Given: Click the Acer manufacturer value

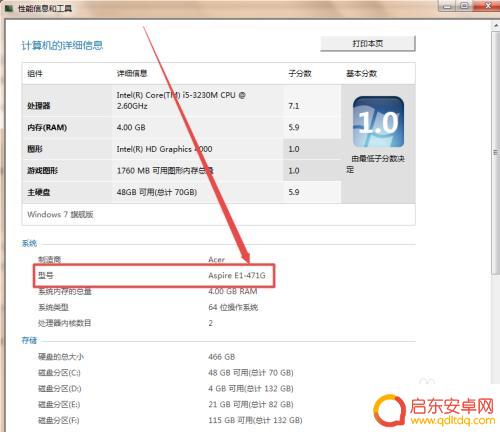Looking at the screenshot, I should point(217,259).
